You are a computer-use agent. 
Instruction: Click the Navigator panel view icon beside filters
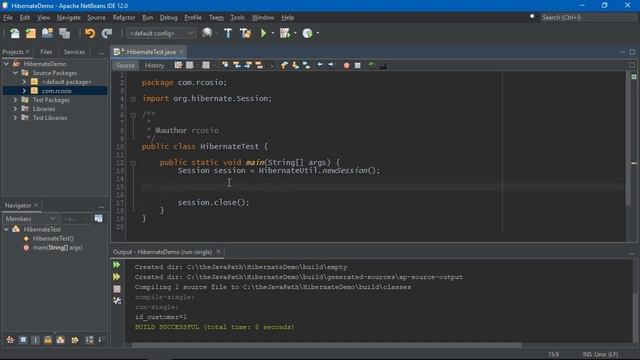[x=98, y=219]
